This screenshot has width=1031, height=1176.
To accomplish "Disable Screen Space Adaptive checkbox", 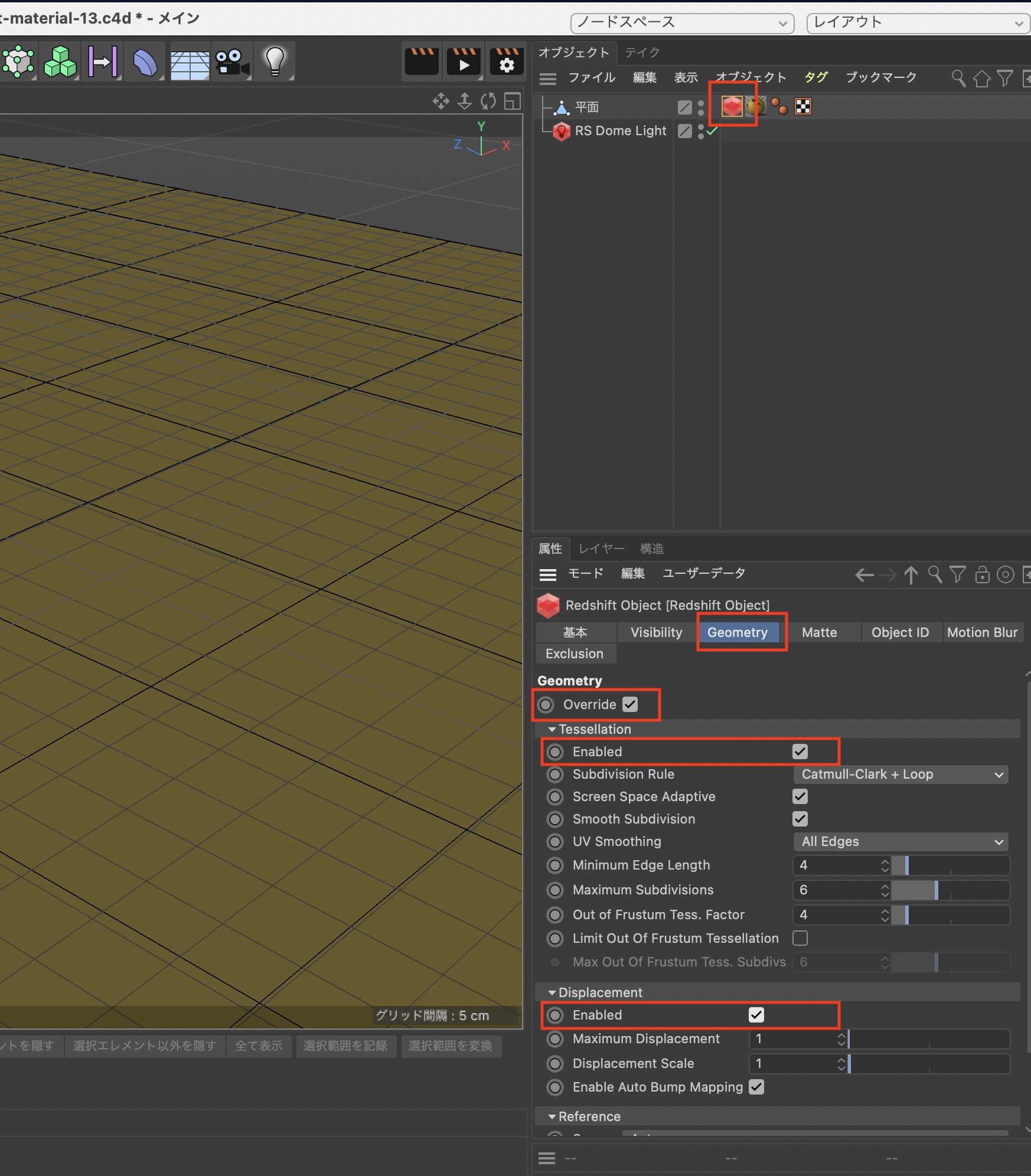I will coord(800,796).
